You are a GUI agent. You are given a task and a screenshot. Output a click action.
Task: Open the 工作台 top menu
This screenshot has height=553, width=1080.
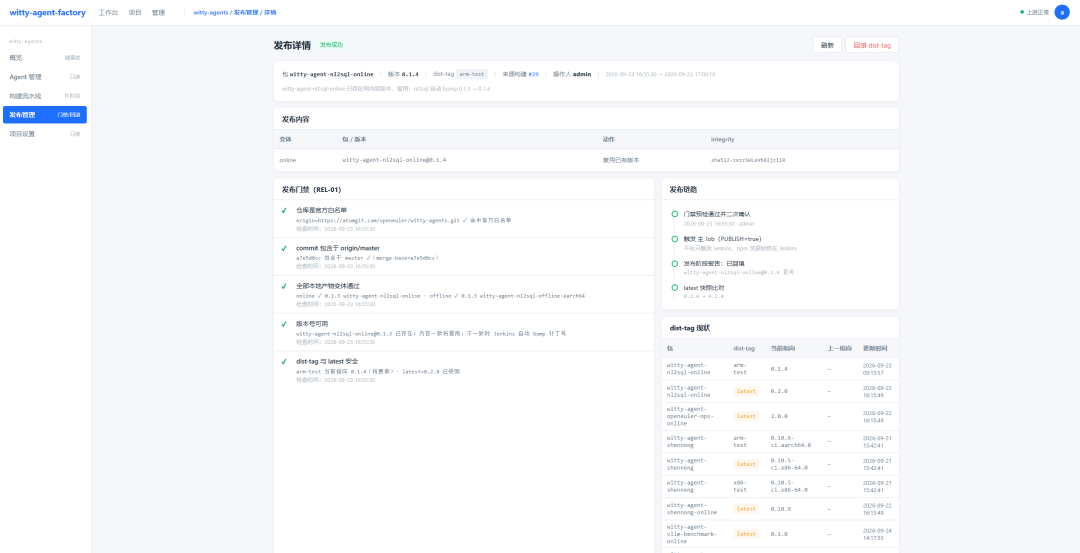pyautogui.click(x=106, y=12)
